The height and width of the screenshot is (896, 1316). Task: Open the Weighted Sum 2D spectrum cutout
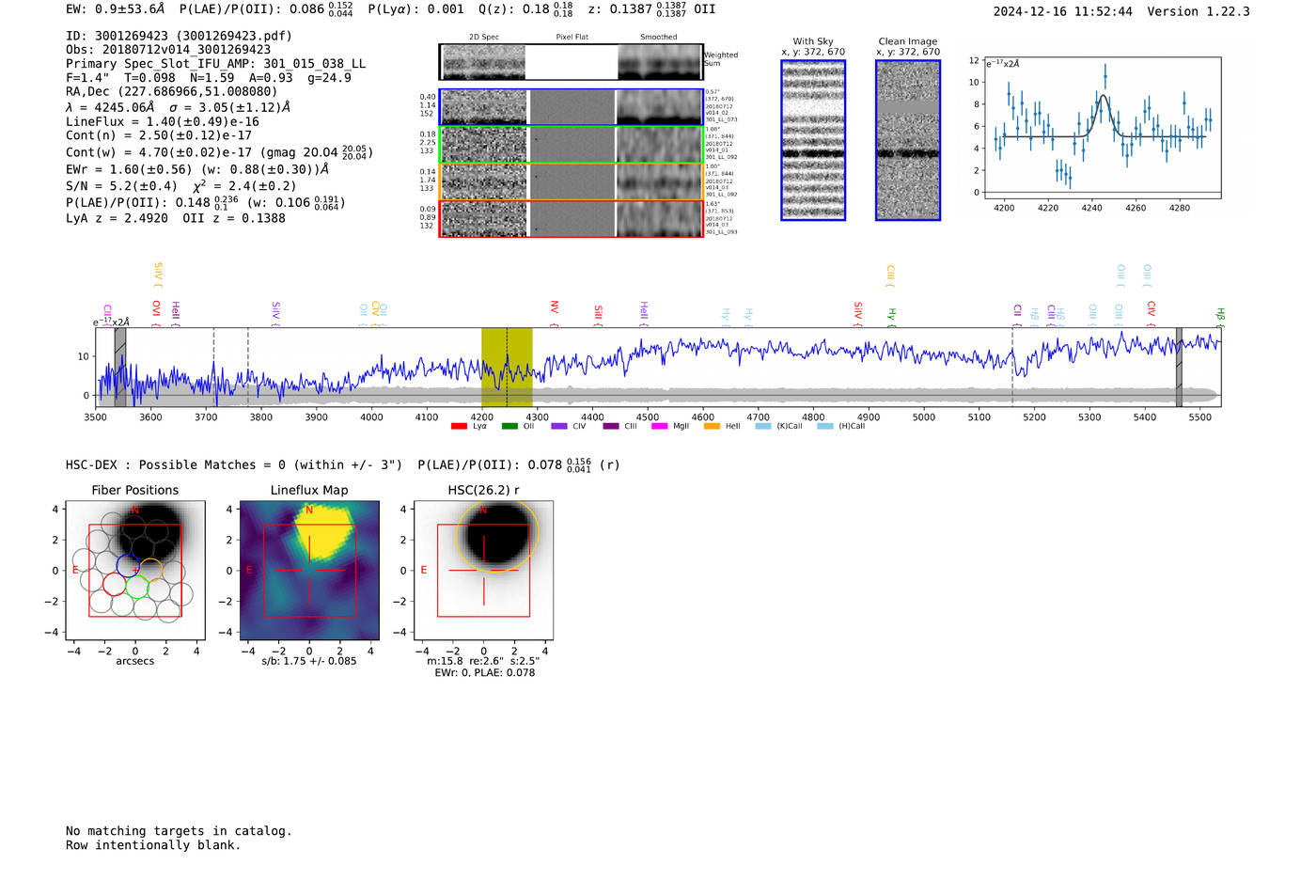pos(572,62)
